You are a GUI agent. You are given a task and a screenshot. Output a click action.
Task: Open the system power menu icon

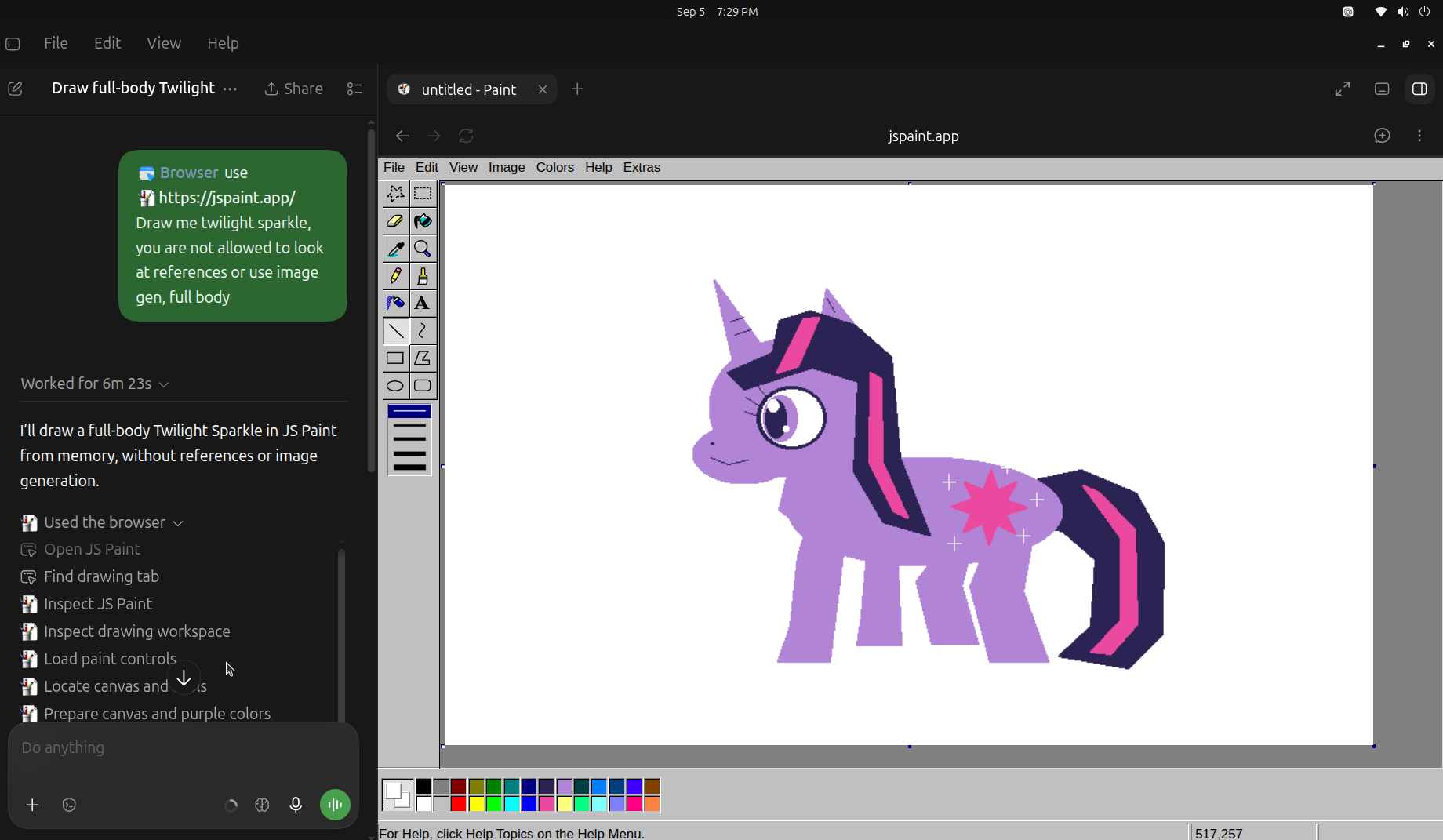tap(1425, 12)
